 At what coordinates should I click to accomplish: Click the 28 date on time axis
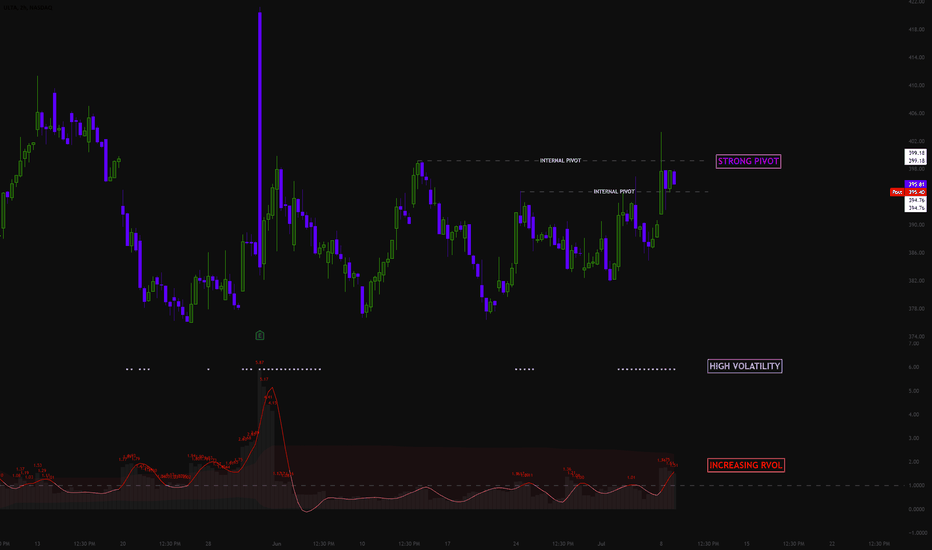click(208, 543)
